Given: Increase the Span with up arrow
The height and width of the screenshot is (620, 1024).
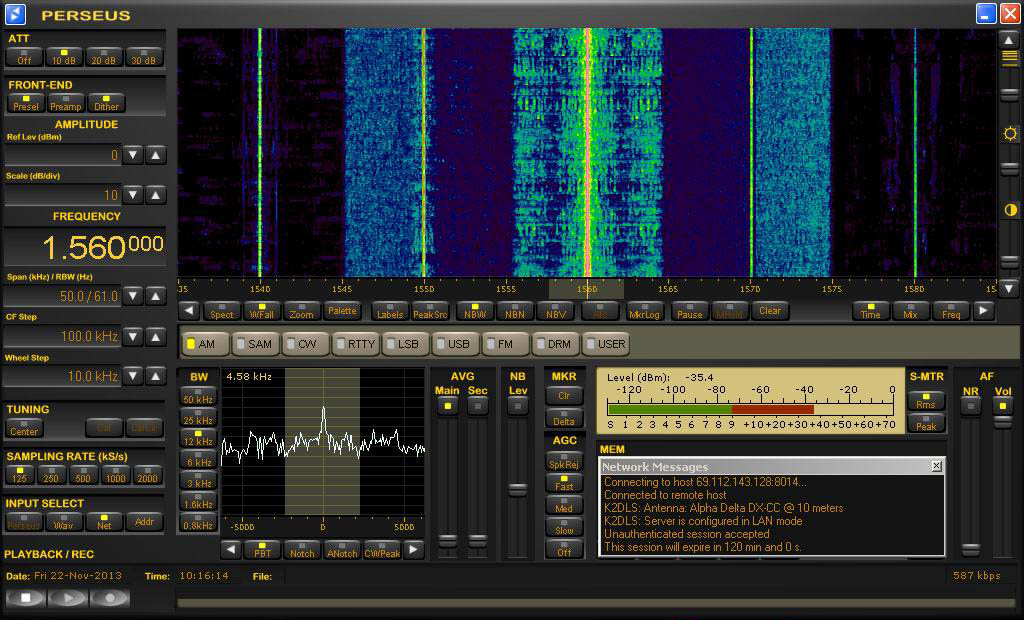Looking at the screenshot, I should tap(155, 296).
